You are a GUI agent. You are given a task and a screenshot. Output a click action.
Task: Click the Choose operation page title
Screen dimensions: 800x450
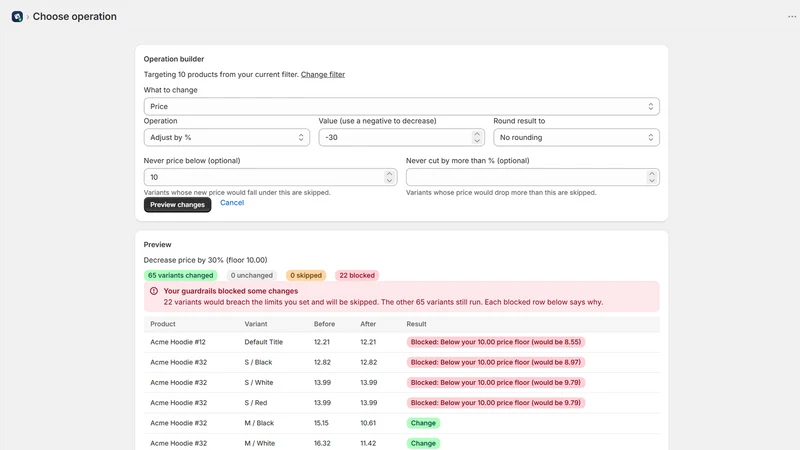click(x=74, y=16)
